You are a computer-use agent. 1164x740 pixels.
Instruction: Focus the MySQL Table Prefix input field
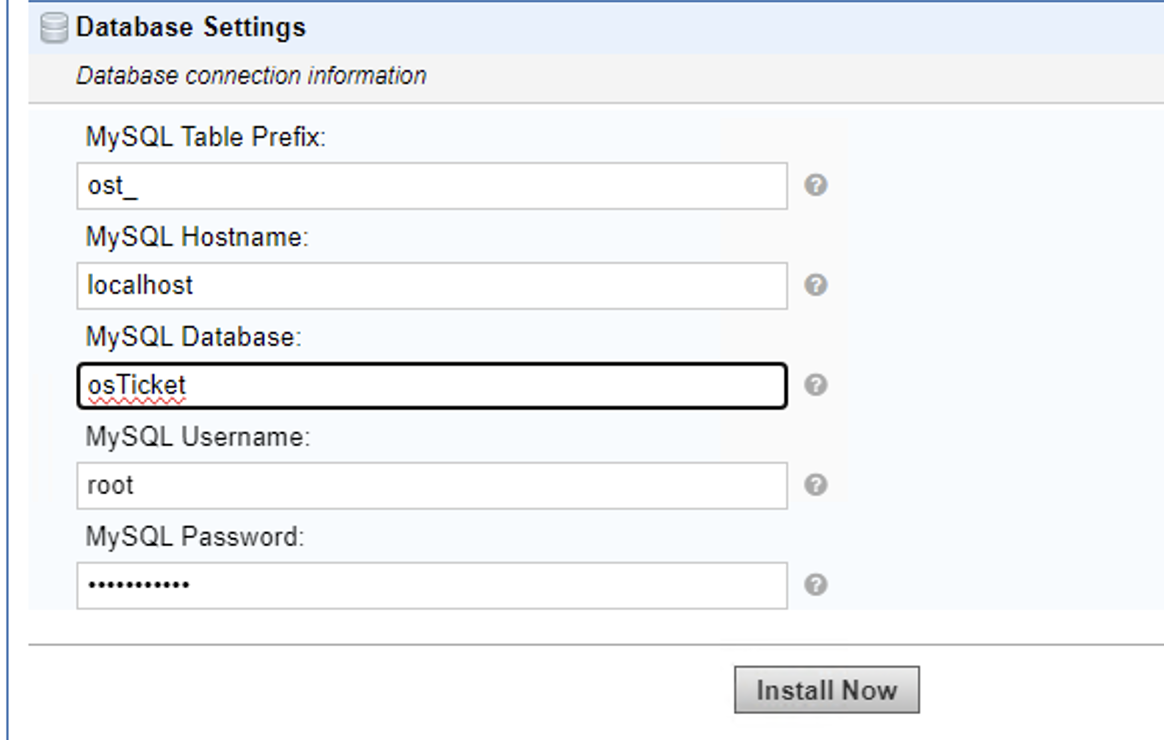point(431,186)
